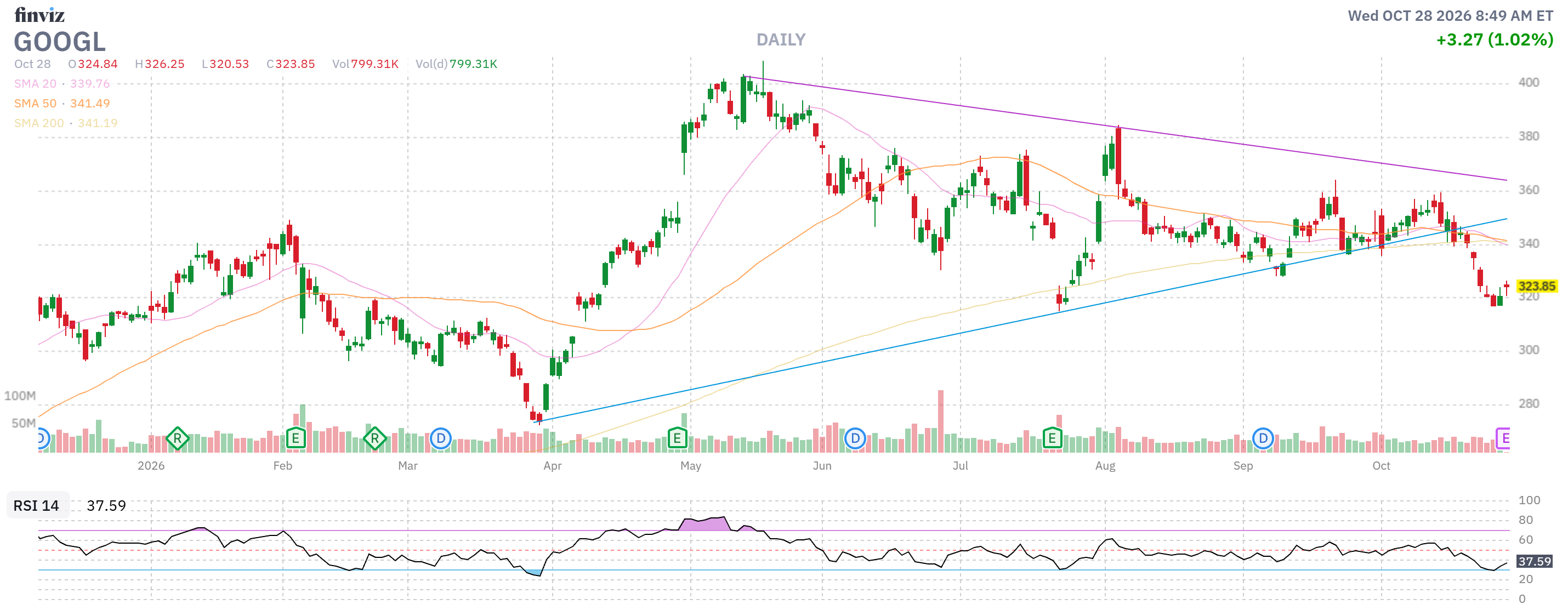
Task: Click the low price L 320.53
Action: click(x=225, y=64)
